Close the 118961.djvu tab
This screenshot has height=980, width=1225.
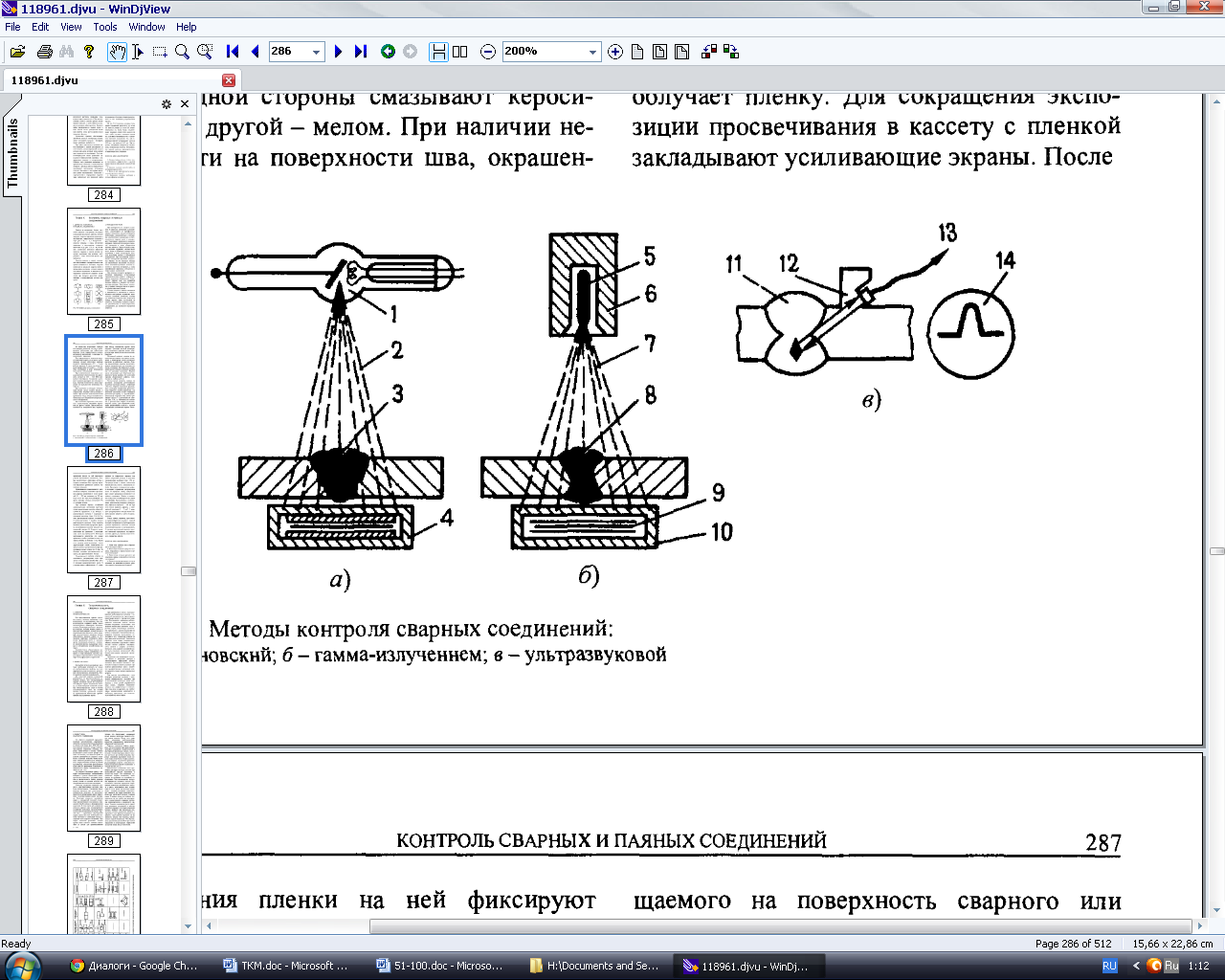point(229,80)
